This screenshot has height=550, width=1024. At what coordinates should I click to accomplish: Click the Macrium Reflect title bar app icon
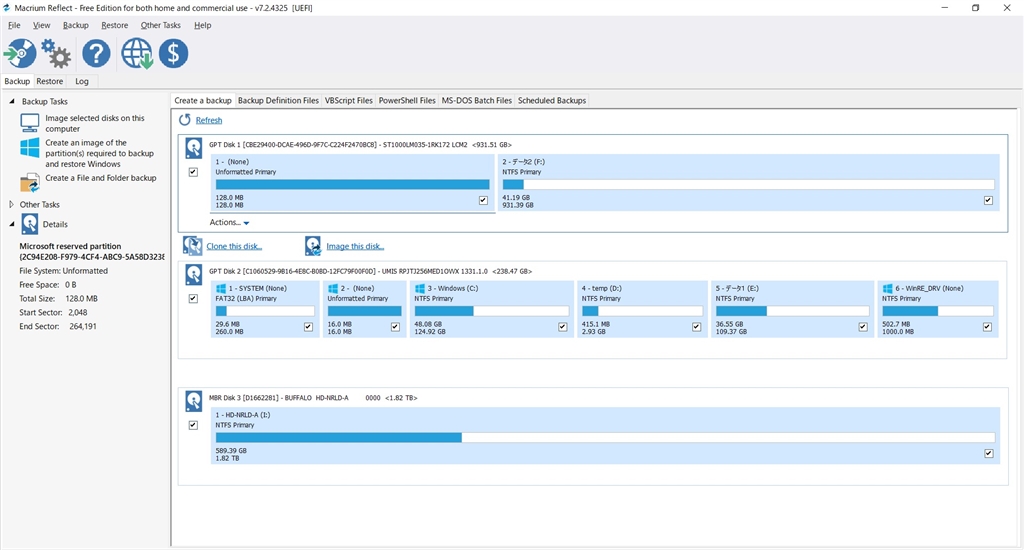(x=7, y=8)
